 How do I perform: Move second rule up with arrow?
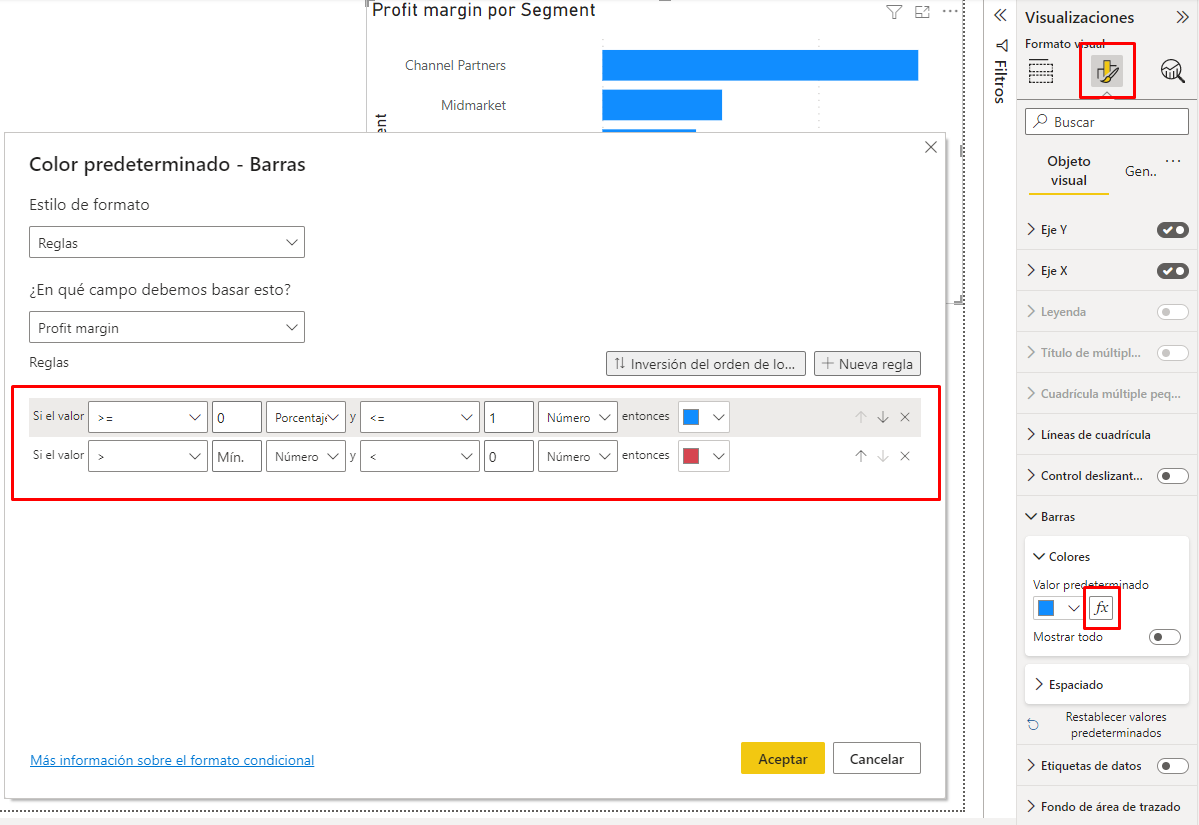pyautogui.click(x=861, y=456)
